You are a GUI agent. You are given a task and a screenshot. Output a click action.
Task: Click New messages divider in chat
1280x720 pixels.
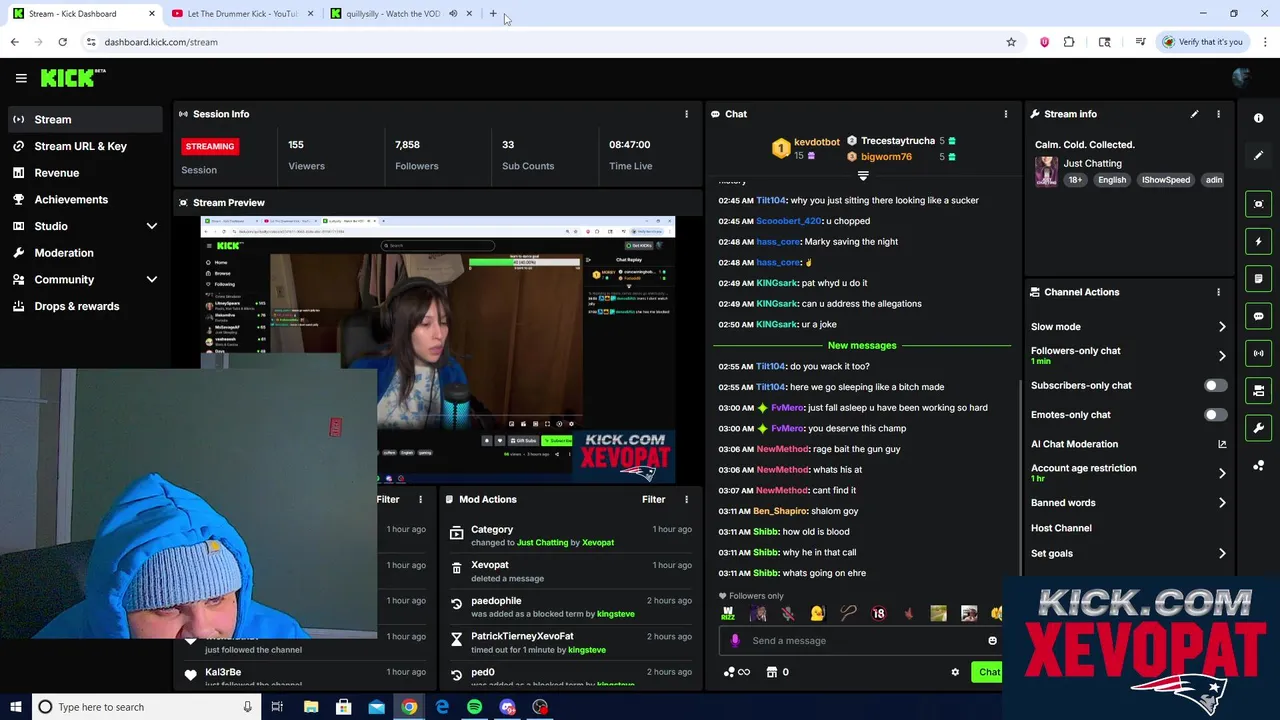coord(862,346)
